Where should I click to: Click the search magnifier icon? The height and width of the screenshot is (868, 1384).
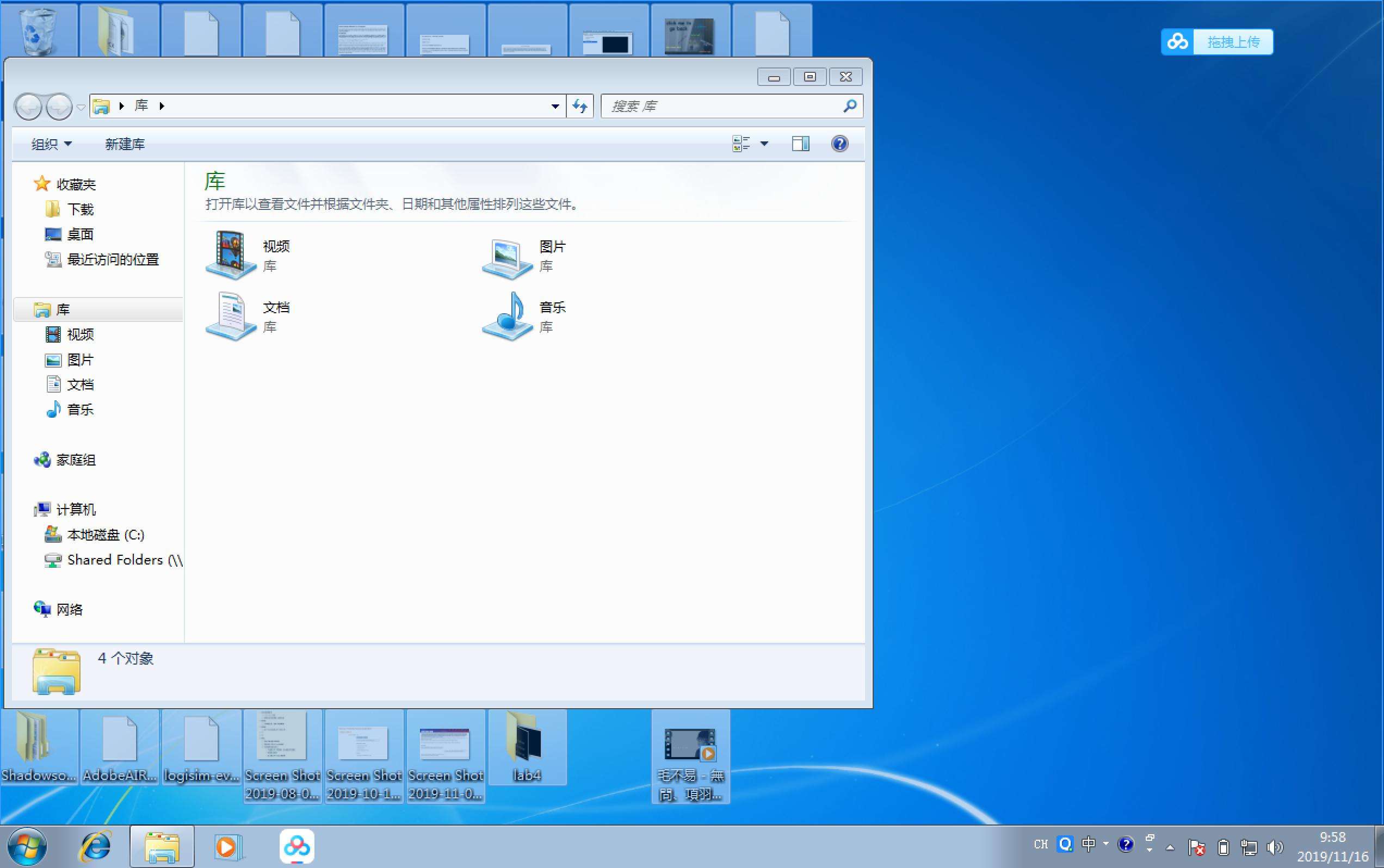850,106
